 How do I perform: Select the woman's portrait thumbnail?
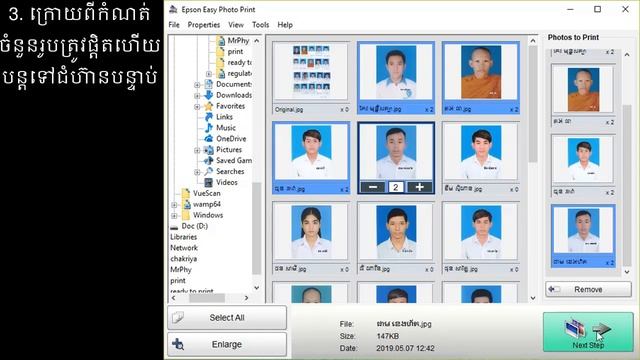[x=311, y=238]
